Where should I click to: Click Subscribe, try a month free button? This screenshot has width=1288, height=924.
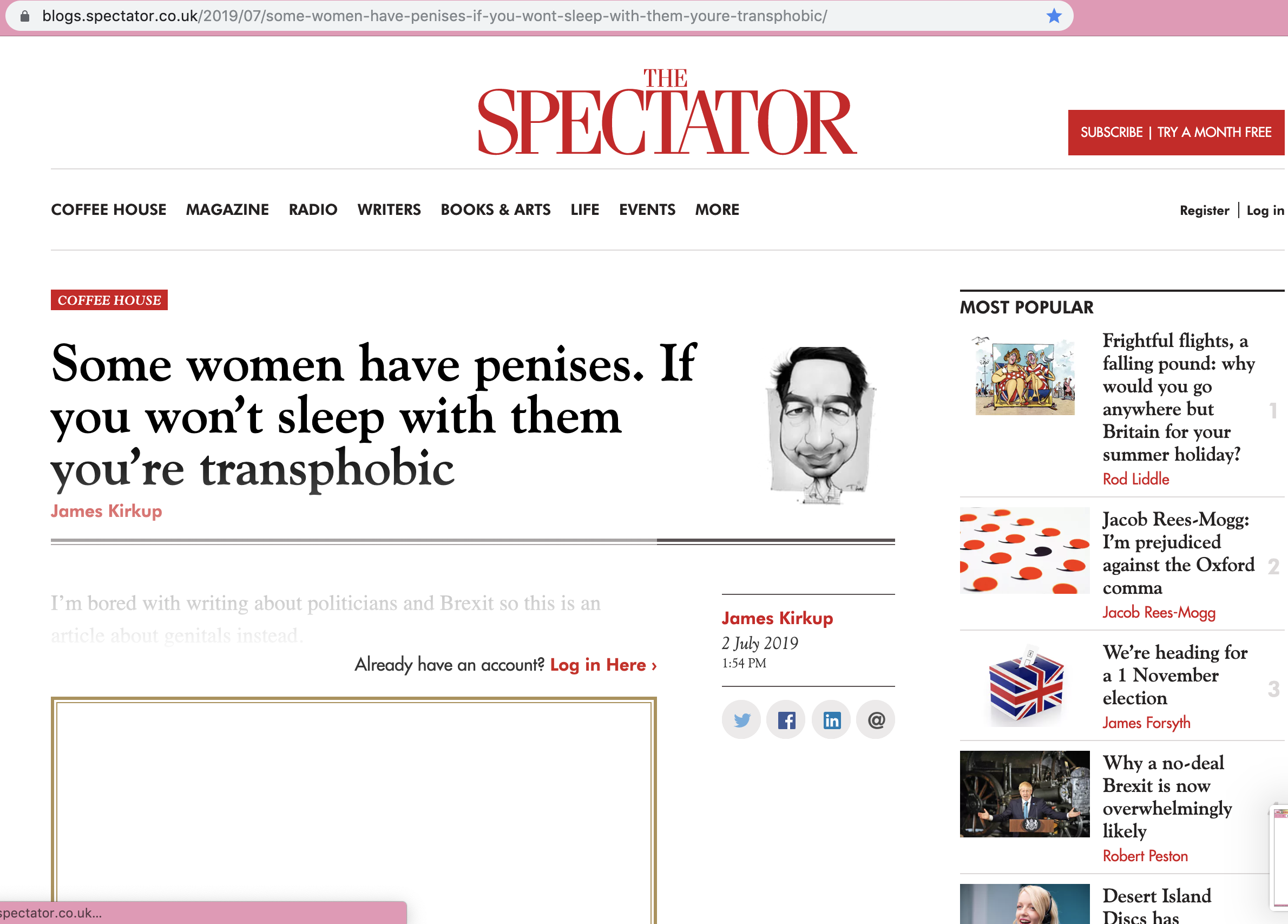point(1175,132)
